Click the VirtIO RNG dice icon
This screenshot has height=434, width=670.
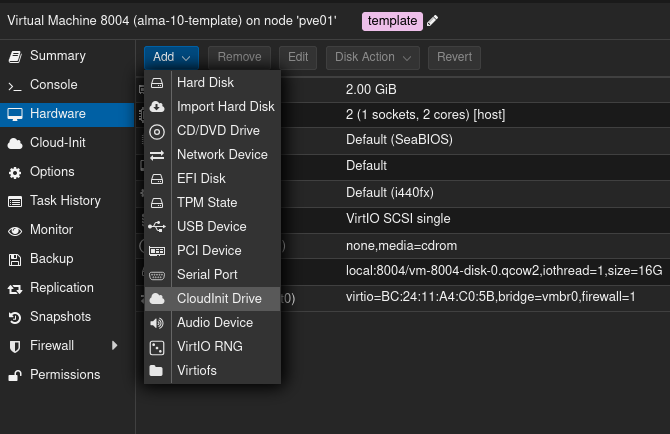[x=157, y=347]
